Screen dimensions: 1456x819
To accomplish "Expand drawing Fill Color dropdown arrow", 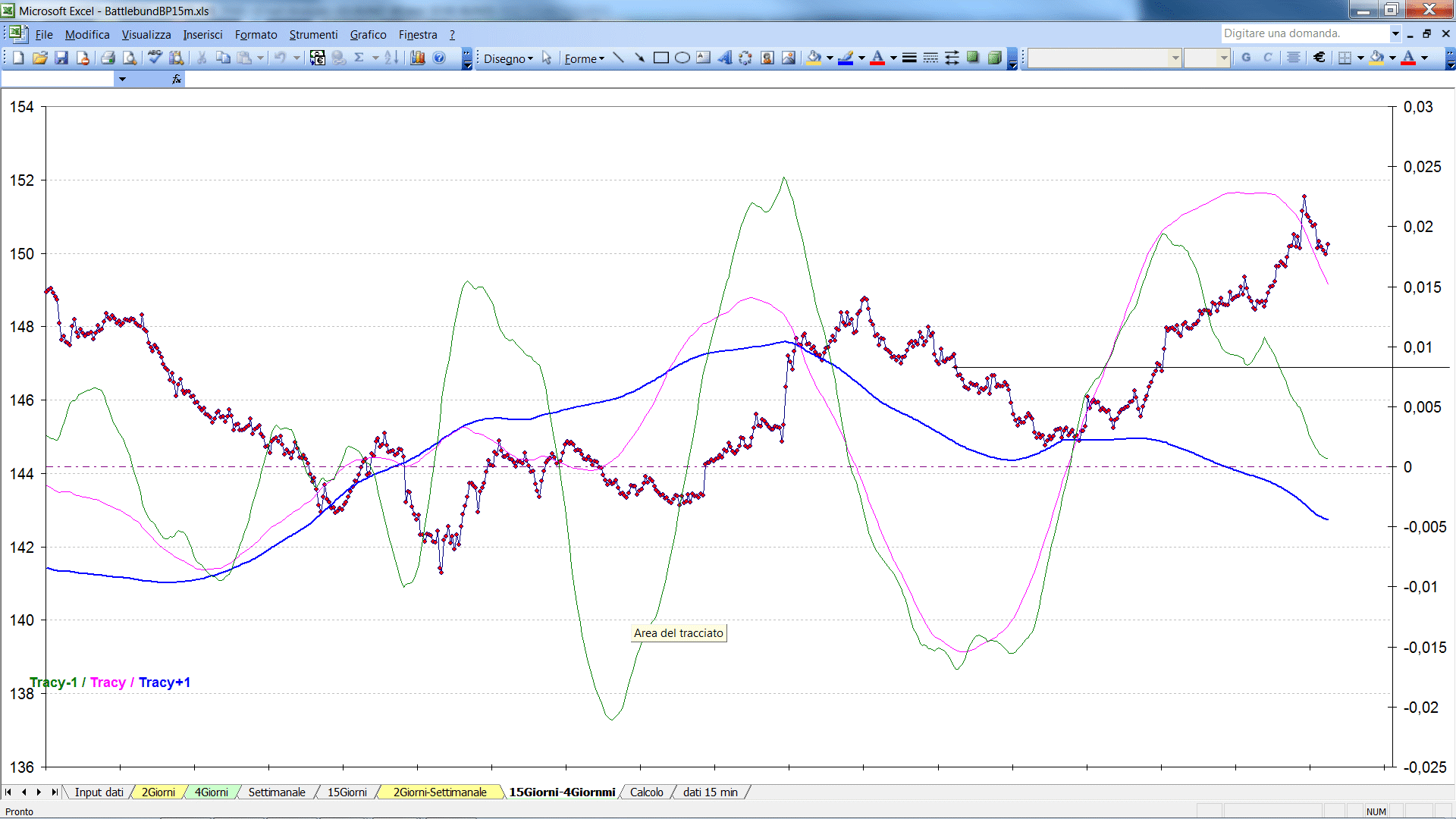I will click(x=830, y=58).
